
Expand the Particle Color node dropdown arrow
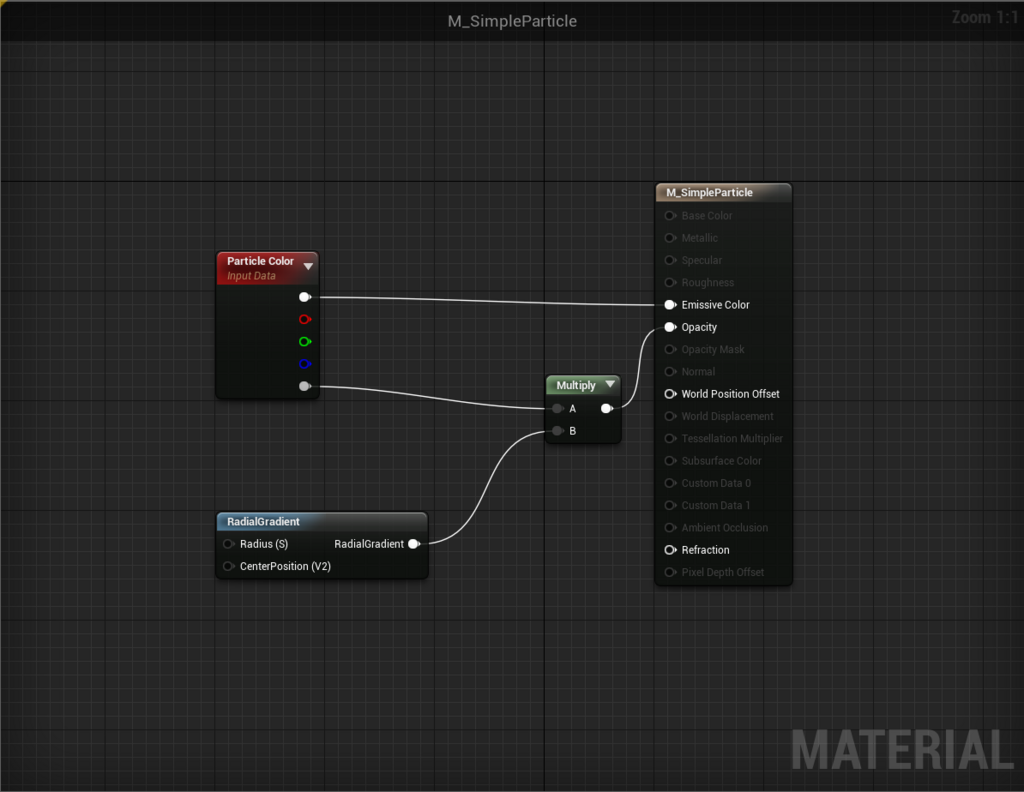coord(308,266)
